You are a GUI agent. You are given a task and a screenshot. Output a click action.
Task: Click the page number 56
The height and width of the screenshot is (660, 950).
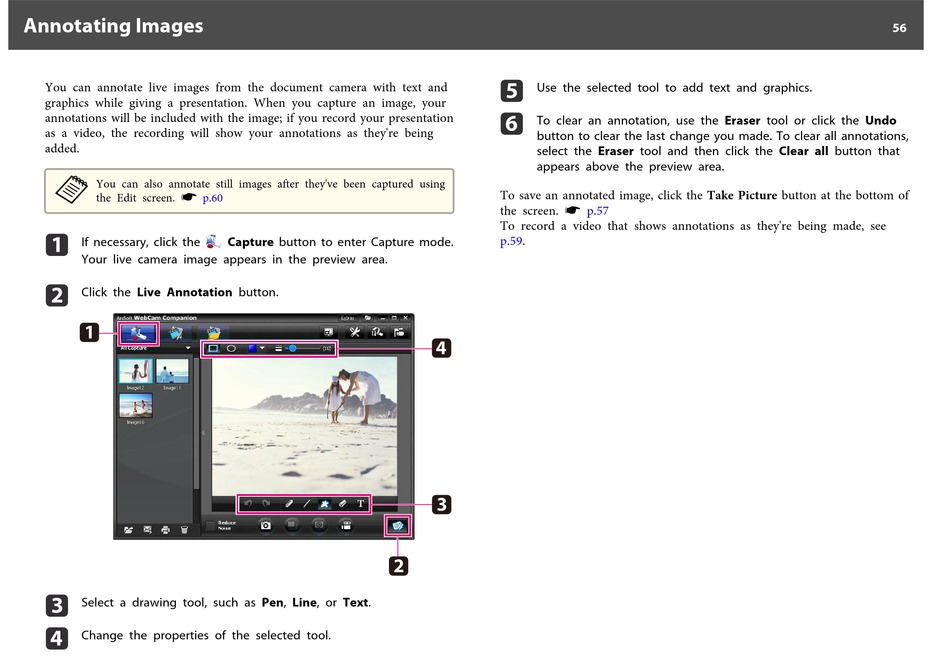[899, 28]
